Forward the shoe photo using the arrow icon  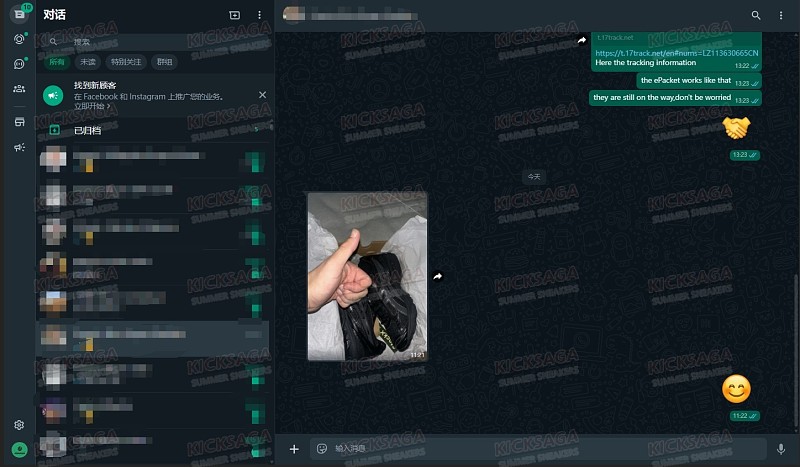438,276
